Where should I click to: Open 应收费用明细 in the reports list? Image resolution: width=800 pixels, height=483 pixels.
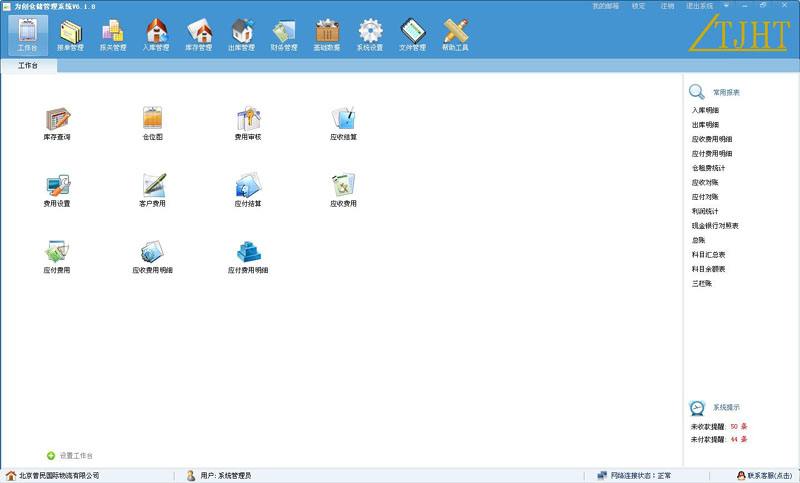pos(712,139)
